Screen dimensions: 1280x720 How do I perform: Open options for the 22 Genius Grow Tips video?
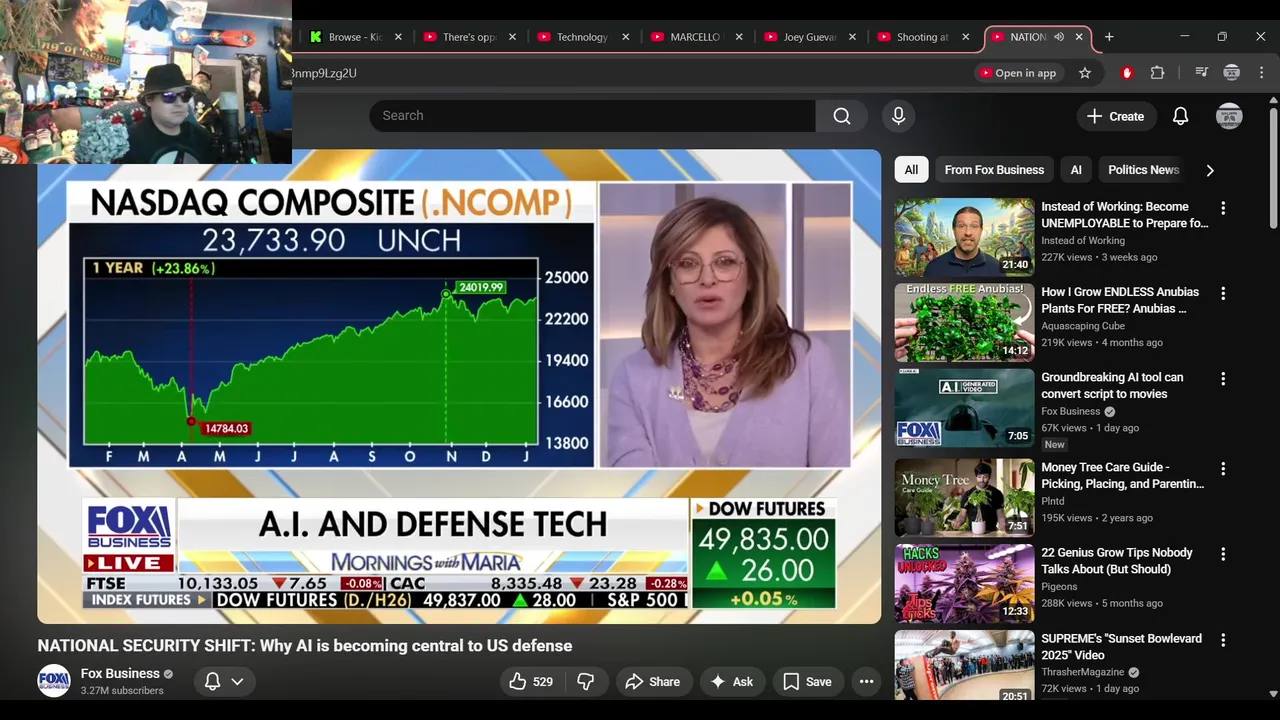tap(1222, 554)
